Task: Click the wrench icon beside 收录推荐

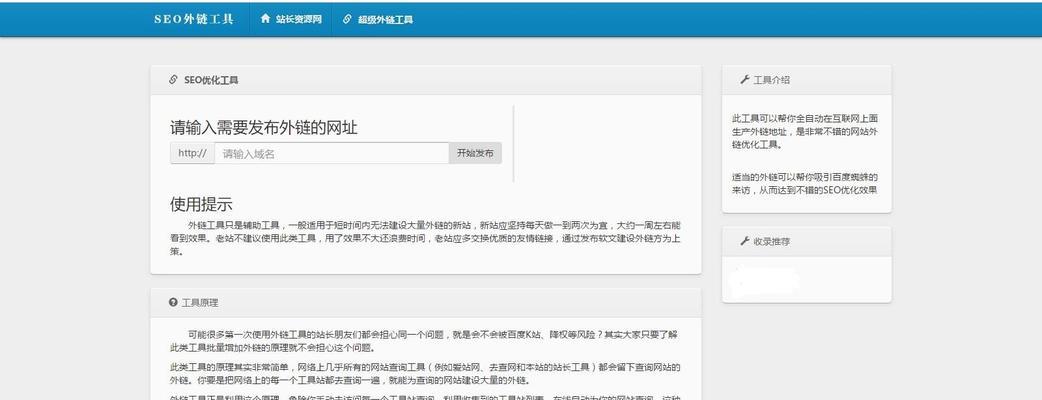Action: (x=744, y=242)
